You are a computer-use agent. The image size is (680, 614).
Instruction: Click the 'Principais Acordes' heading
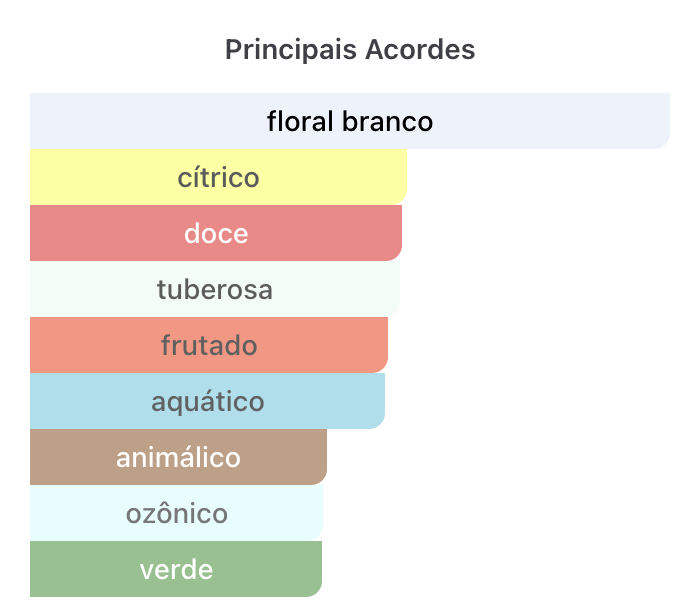[350, 50]
